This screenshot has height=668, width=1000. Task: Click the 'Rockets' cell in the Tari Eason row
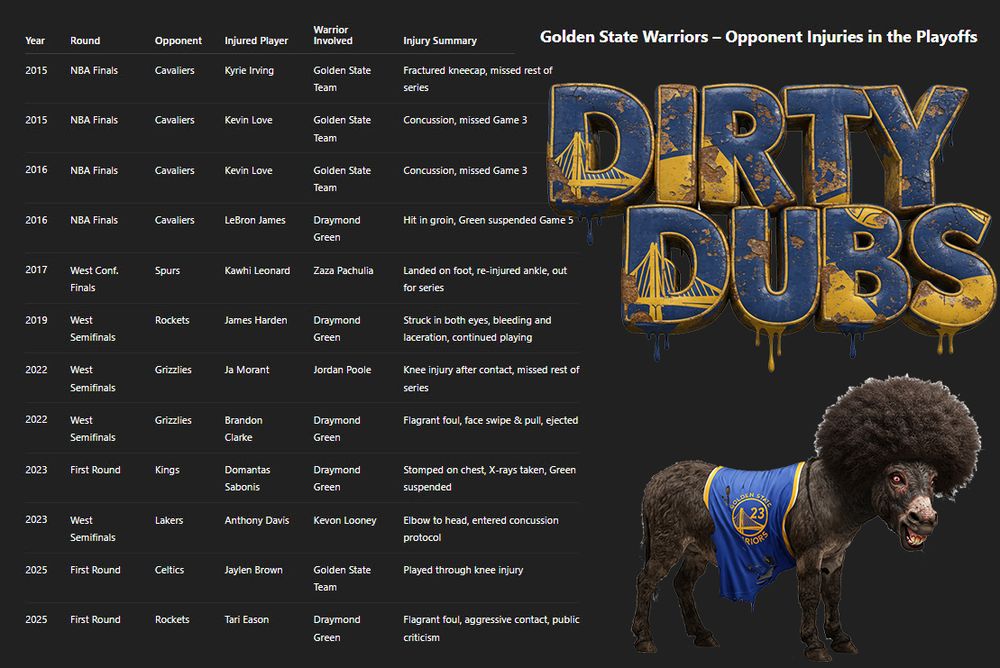pos(172,620)
